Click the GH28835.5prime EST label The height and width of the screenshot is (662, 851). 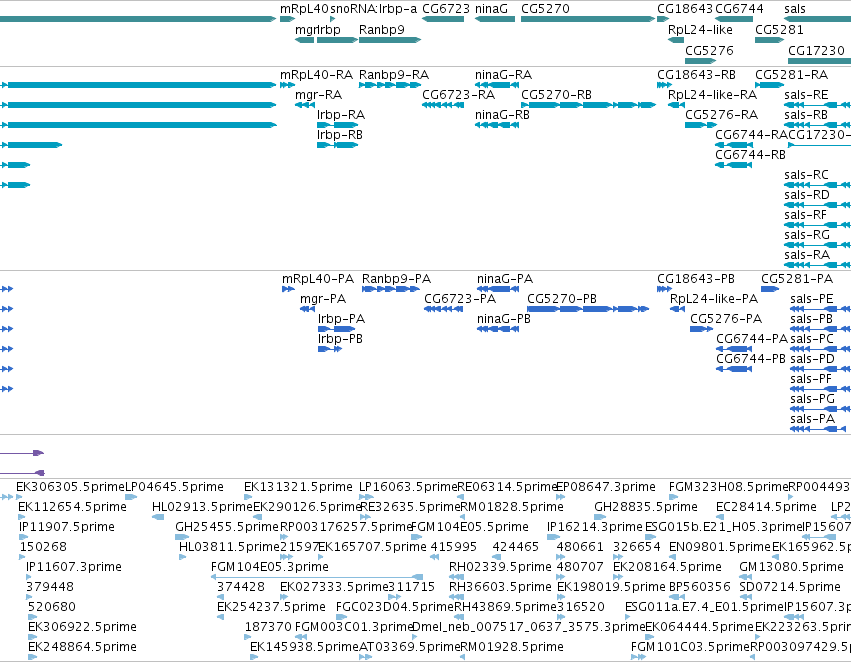click(646, 506)
